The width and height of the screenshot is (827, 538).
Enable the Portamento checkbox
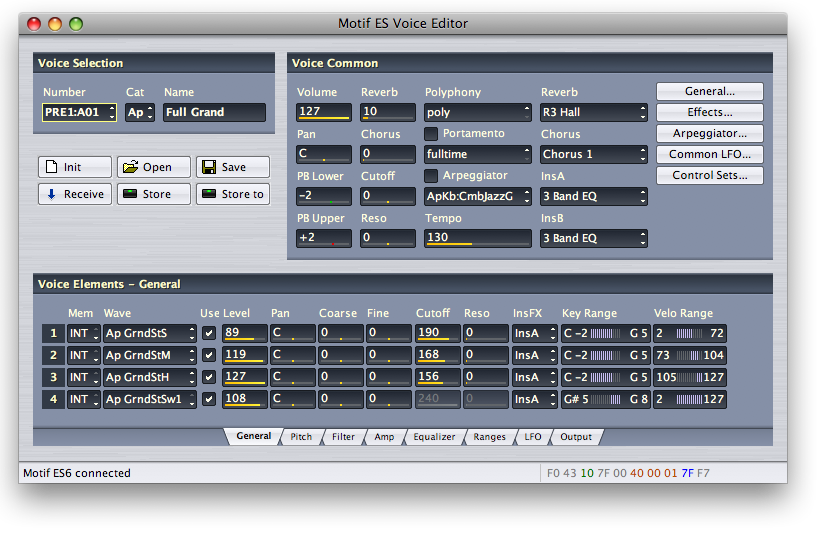click(x=432, y=134)
